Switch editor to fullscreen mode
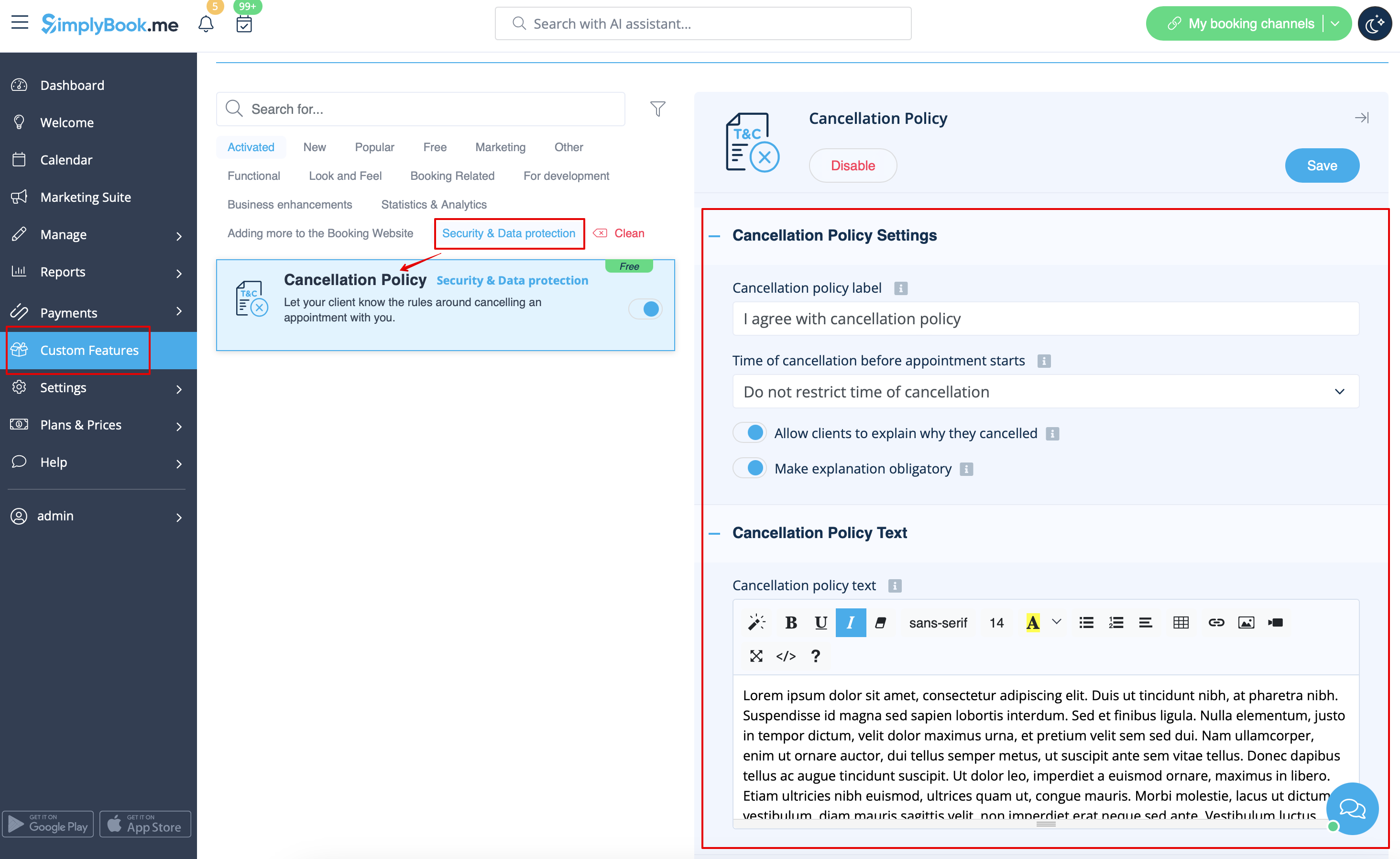Viewport: 1400px width, 859px height. [756, 656]
